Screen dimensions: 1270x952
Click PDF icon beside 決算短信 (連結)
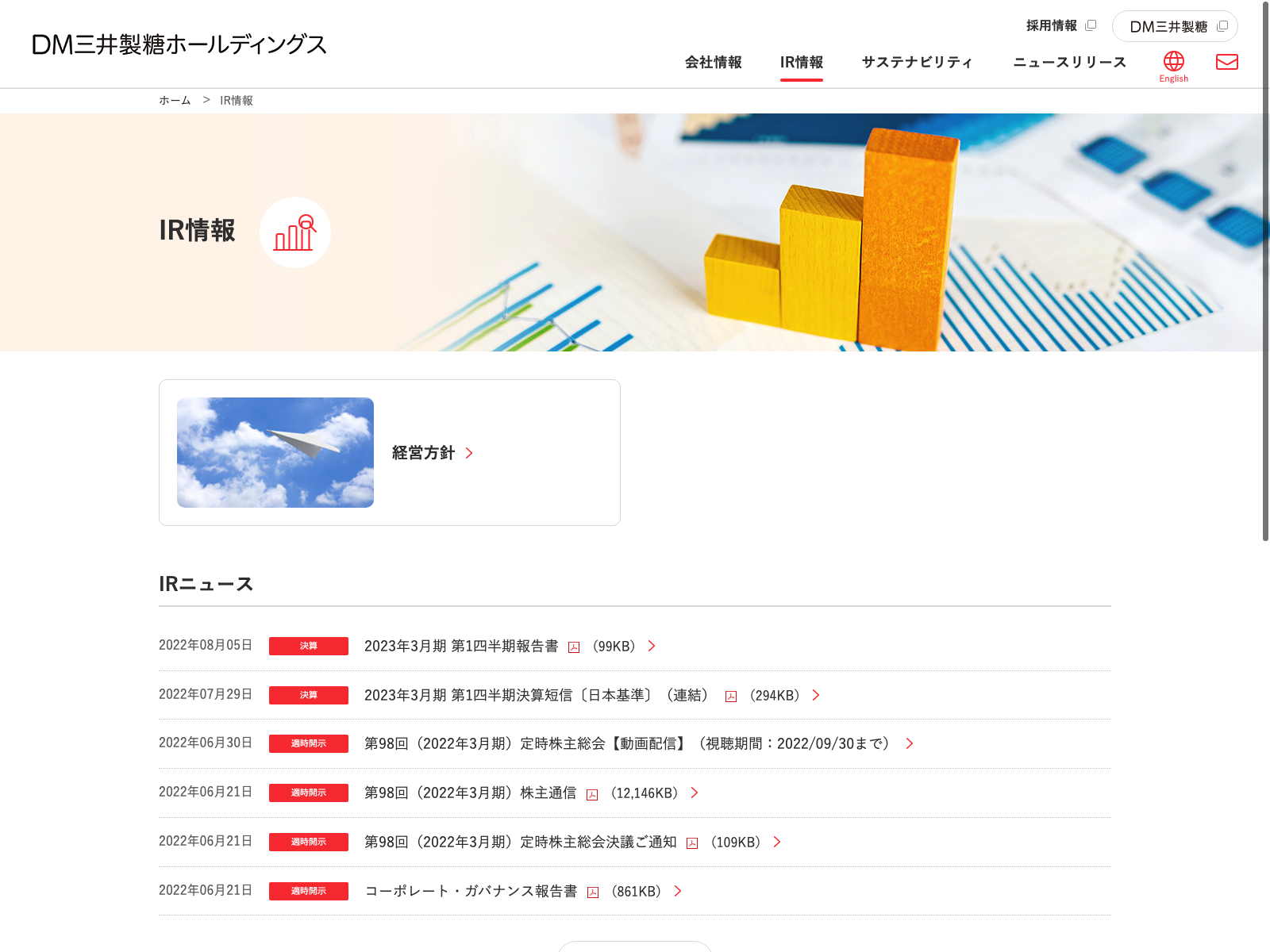click(731, 697)
